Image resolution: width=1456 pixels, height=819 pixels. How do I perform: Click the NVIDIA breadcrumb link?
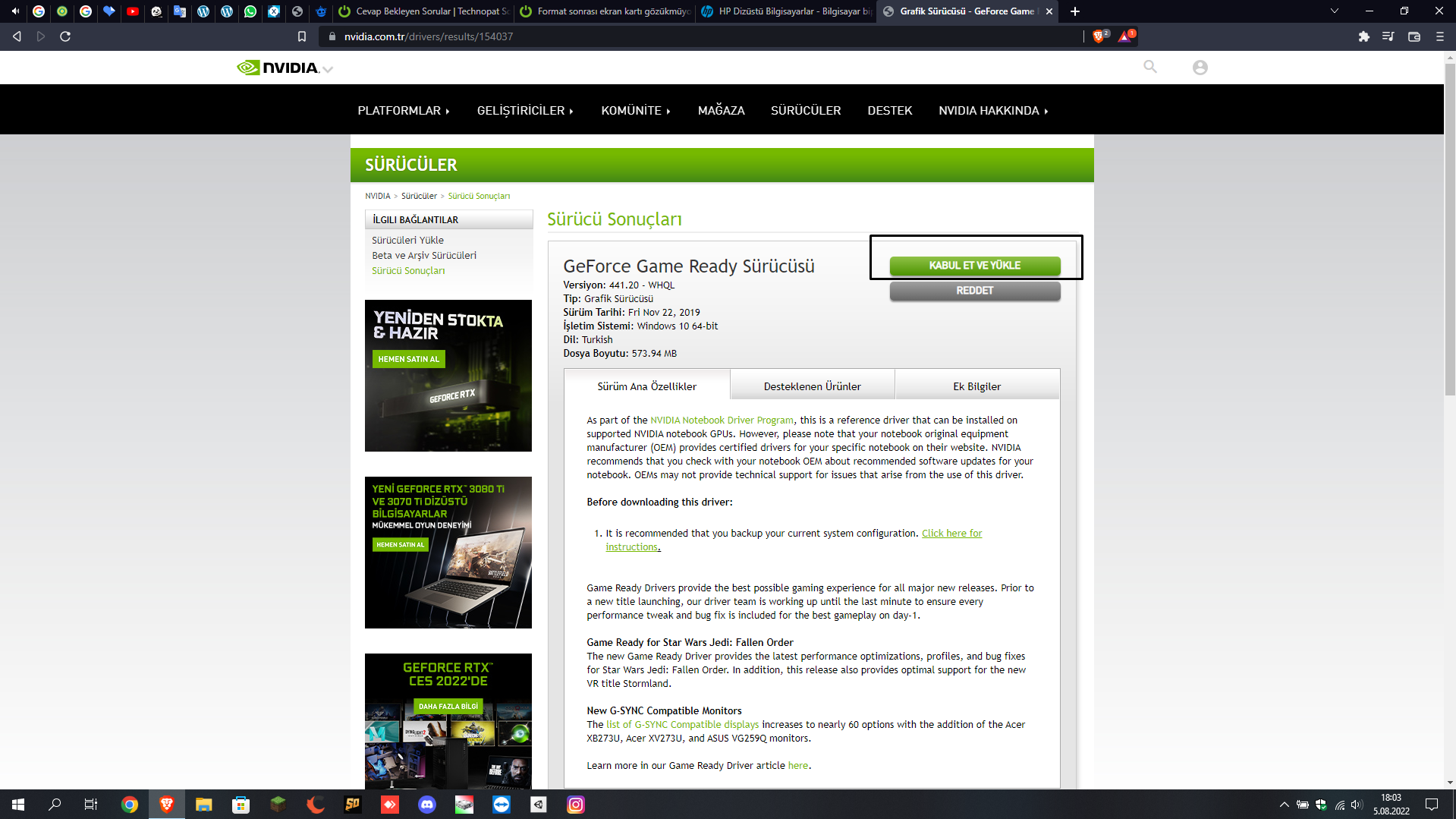pos(378,196)
